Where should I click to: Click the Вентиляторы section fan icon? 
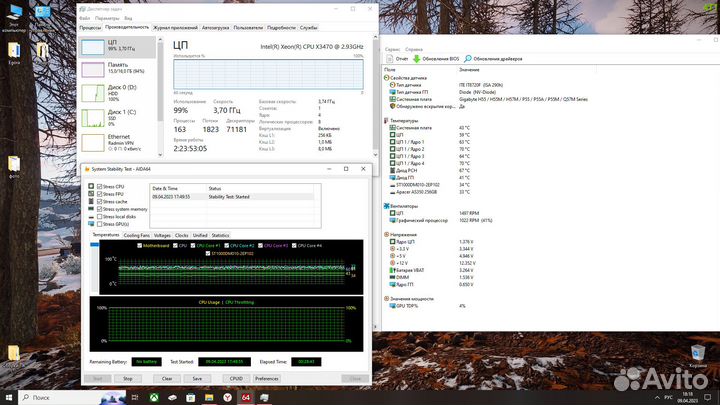pos(386,206)
